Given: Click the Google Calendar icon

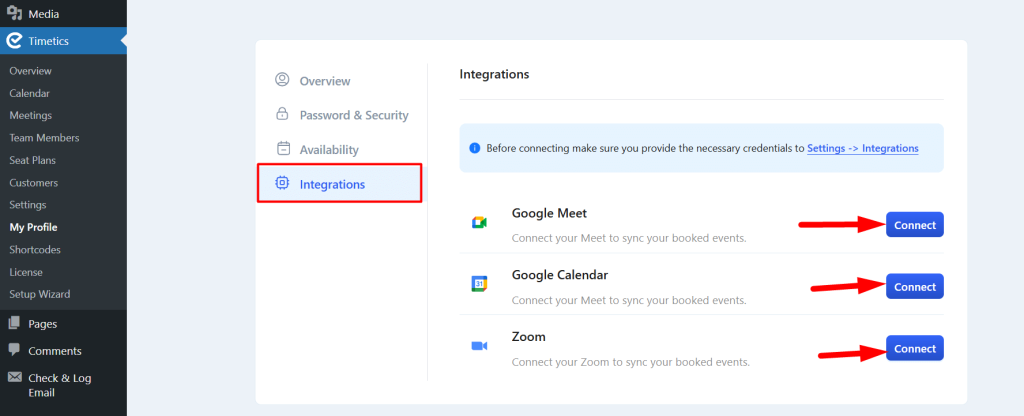Looking at the screenshot, I should pos(479,283).
